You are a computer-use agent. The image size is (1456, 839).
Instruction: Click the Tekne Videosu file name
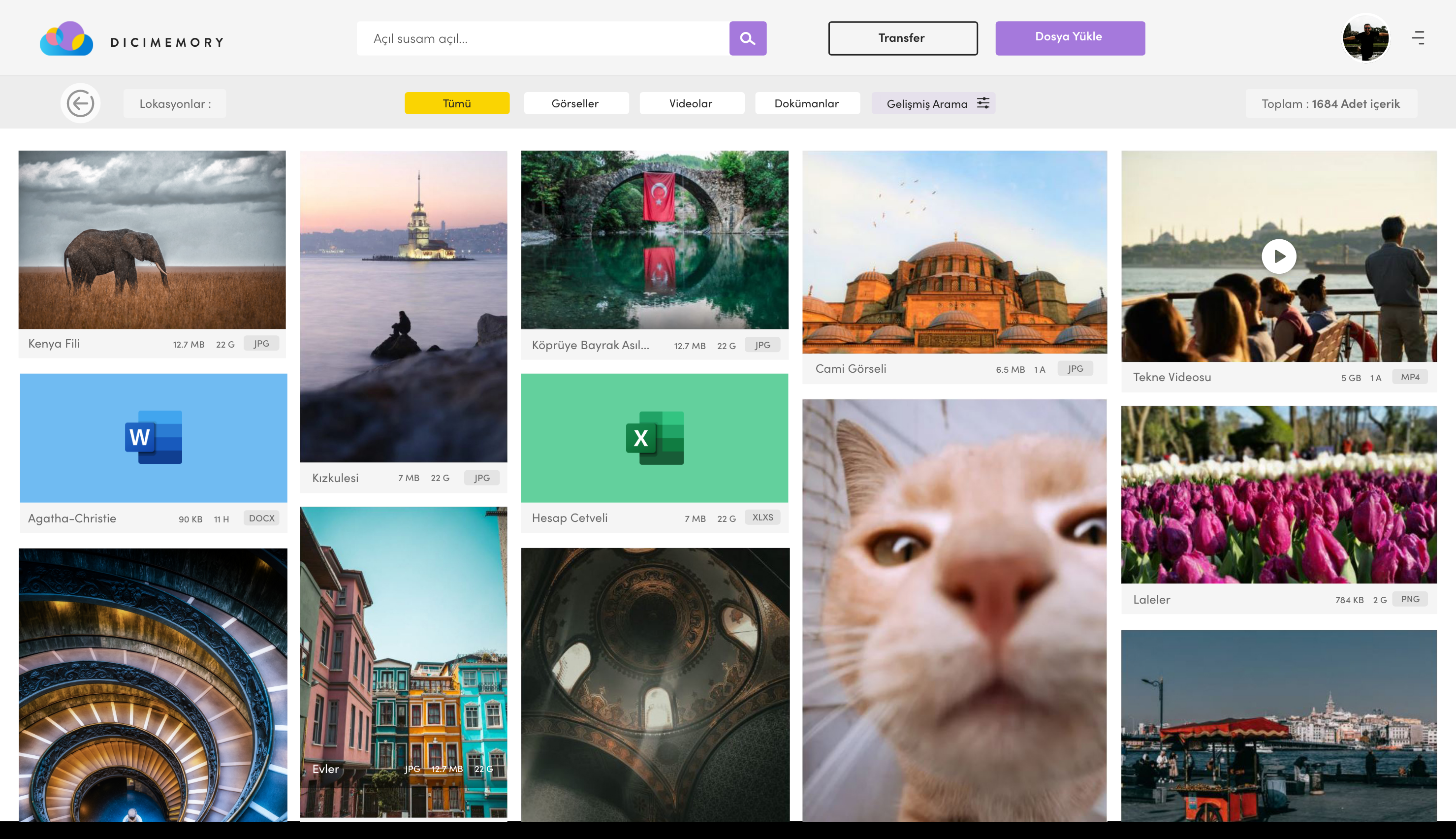tap(1172, 378)
